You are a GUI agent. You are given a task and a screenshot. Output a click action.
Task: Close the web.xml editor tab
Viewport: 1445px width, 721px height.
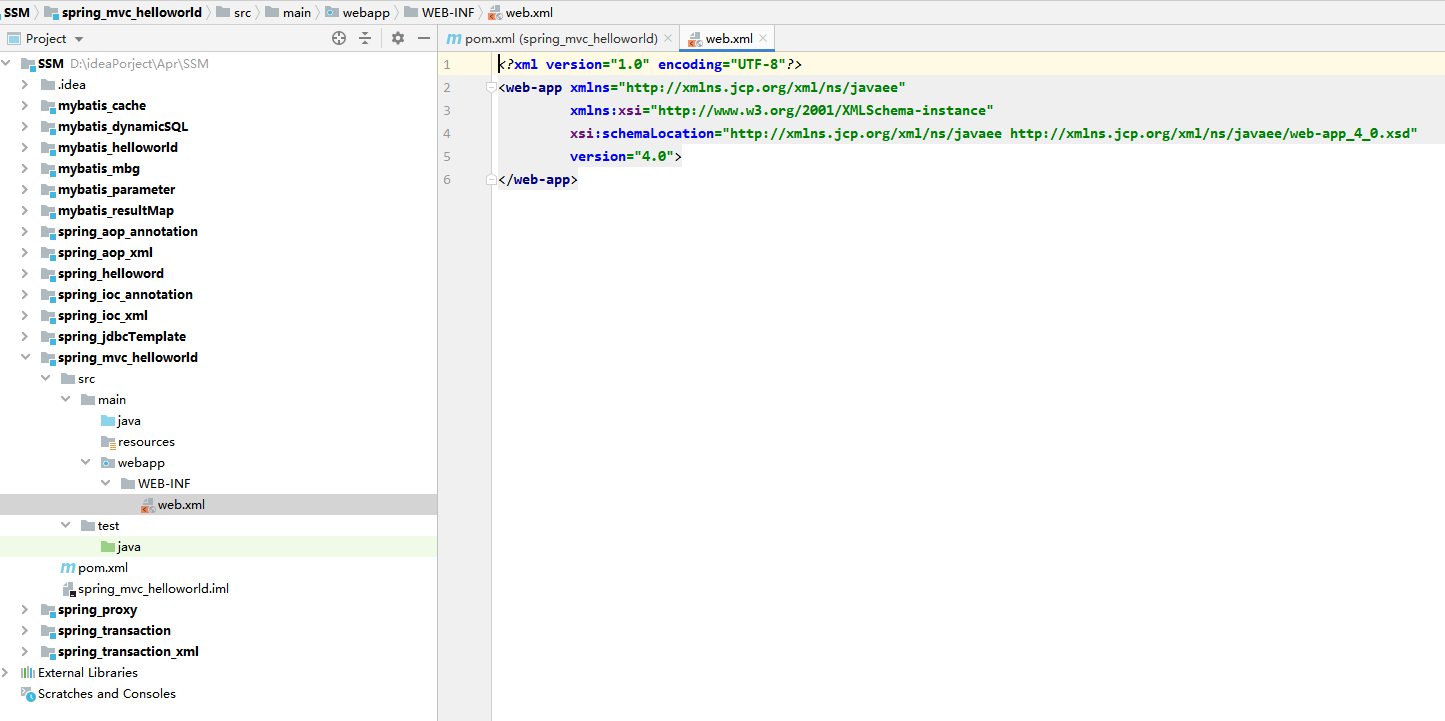[763, 38]
